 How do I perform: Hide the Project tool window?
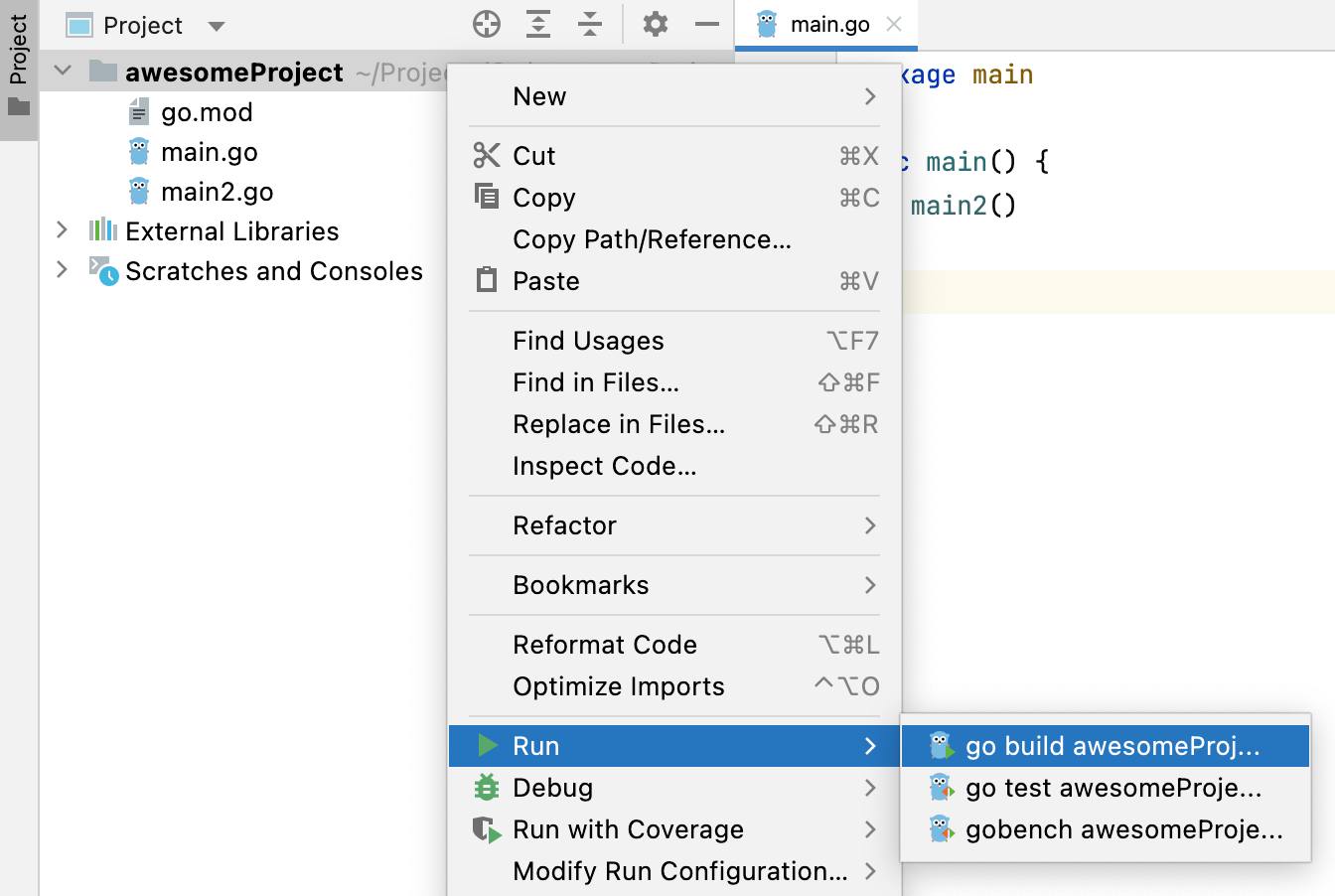coord(707,25)
